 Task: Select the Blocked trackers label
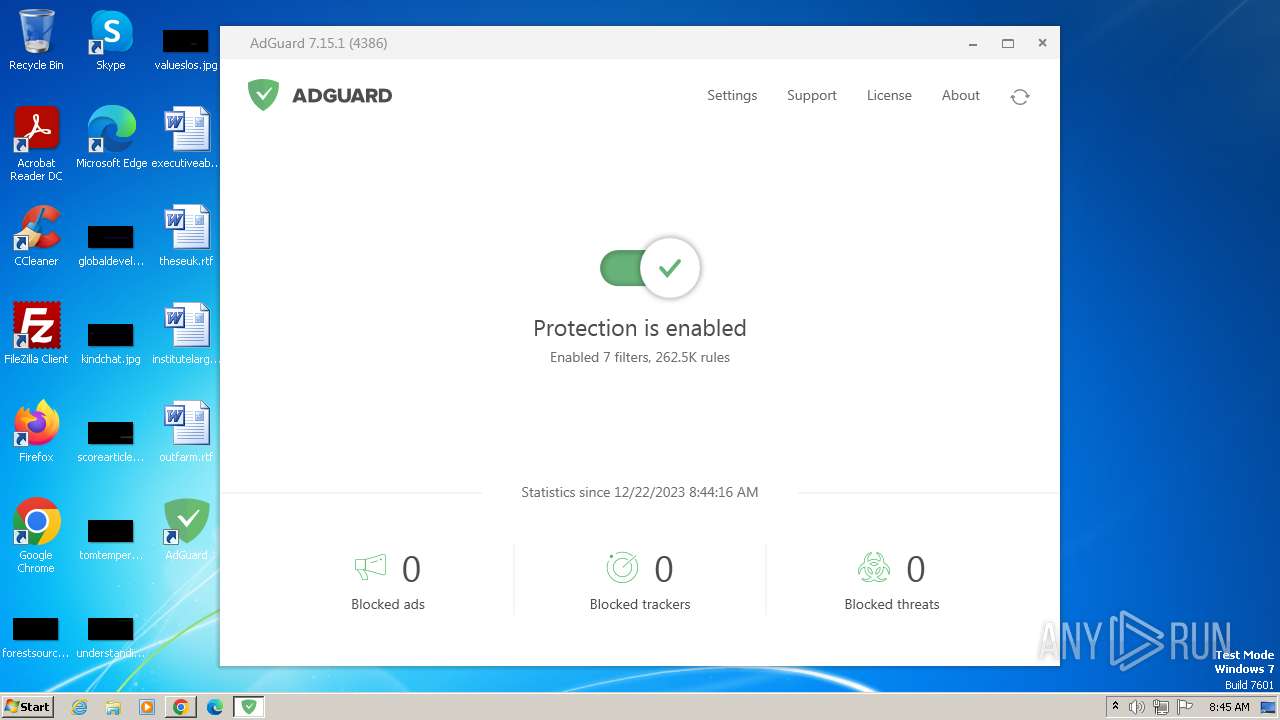pyautogui.click(x=640, y=604)
